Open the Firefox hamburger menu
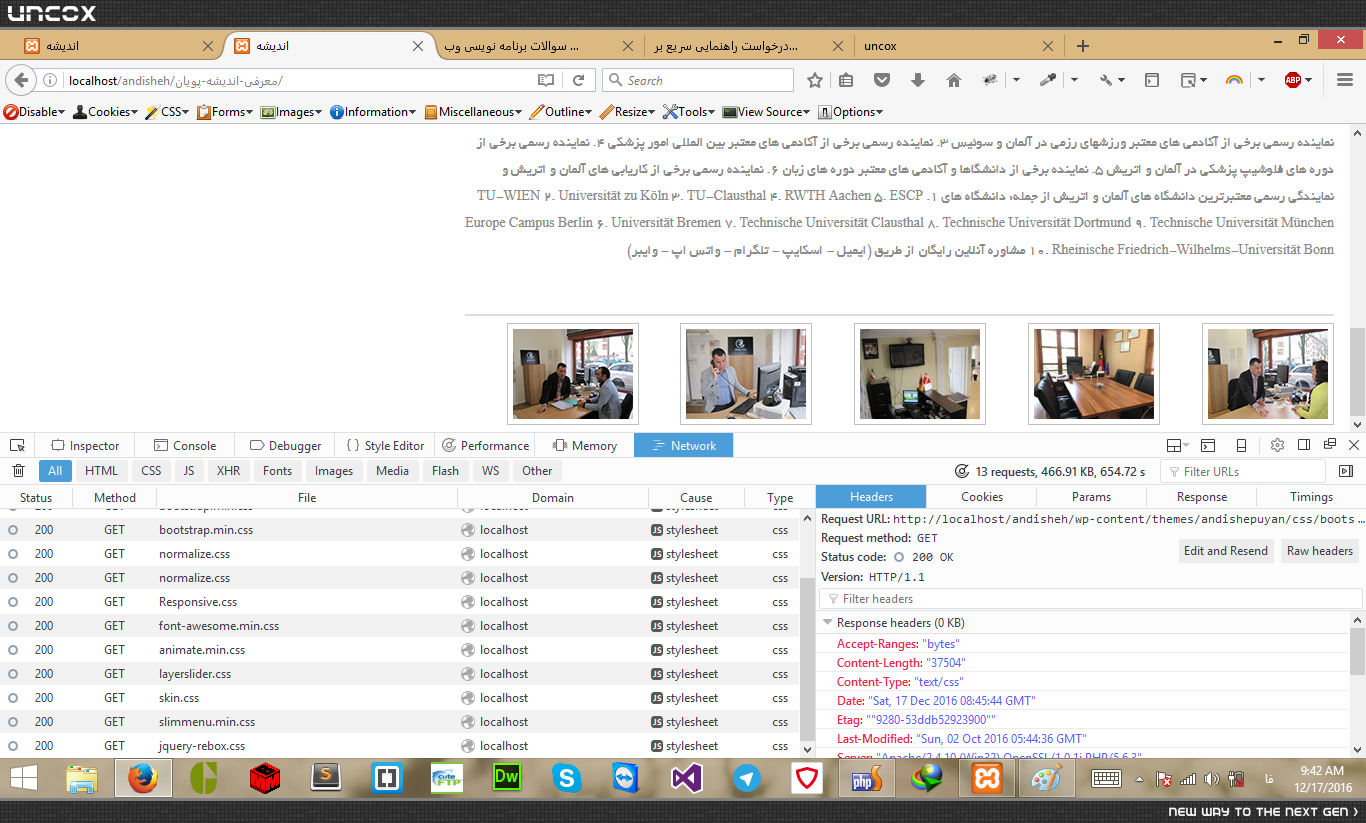This screenshot has height=823, width=1366. click(x=1343, y=80)
